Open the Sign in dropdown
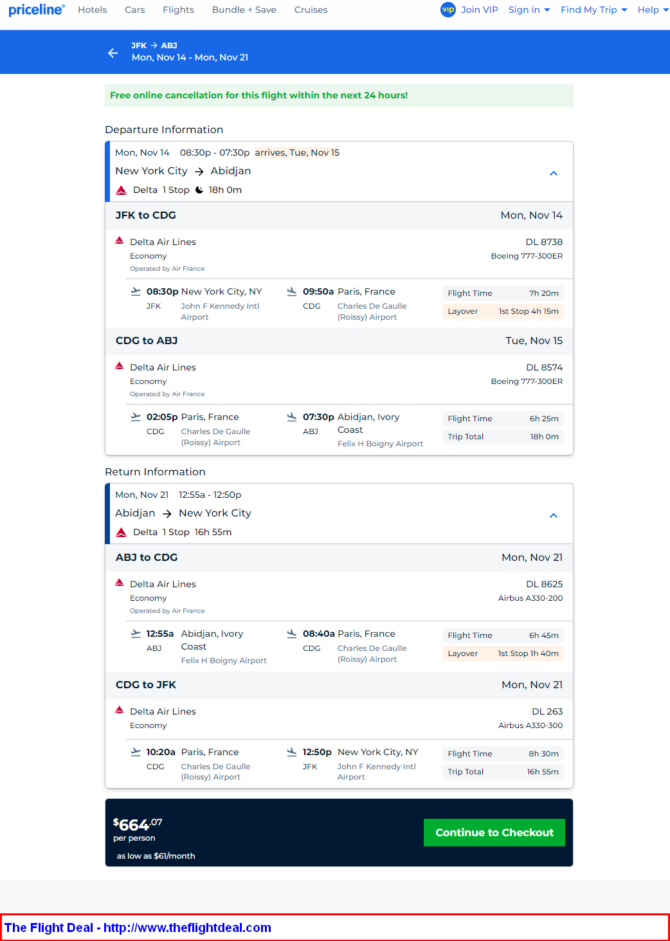This screenshot has width=670, height=941. point(529,10)
